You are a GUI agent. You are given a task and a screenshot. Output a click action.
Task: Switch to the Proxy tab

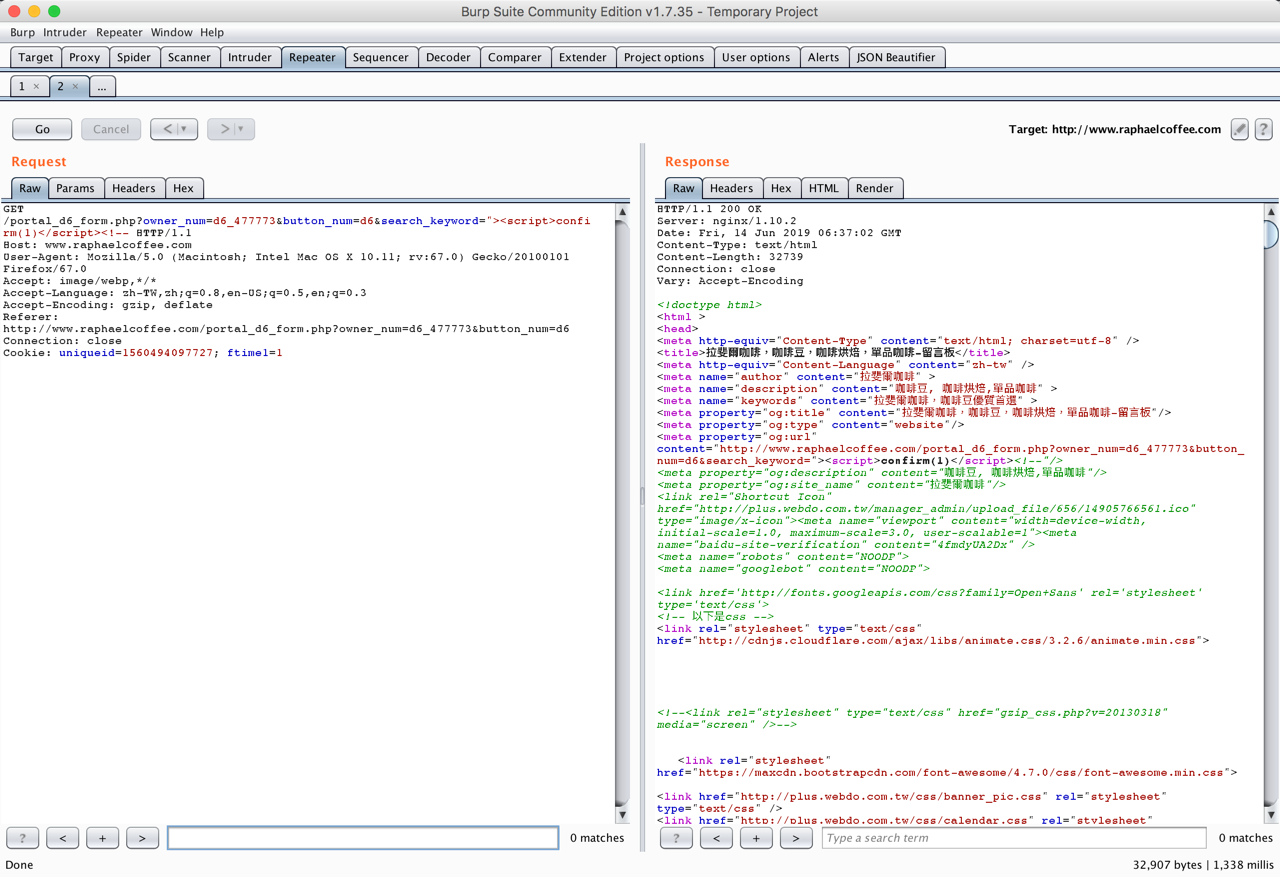pyautogui.click(x=85, y=57)
